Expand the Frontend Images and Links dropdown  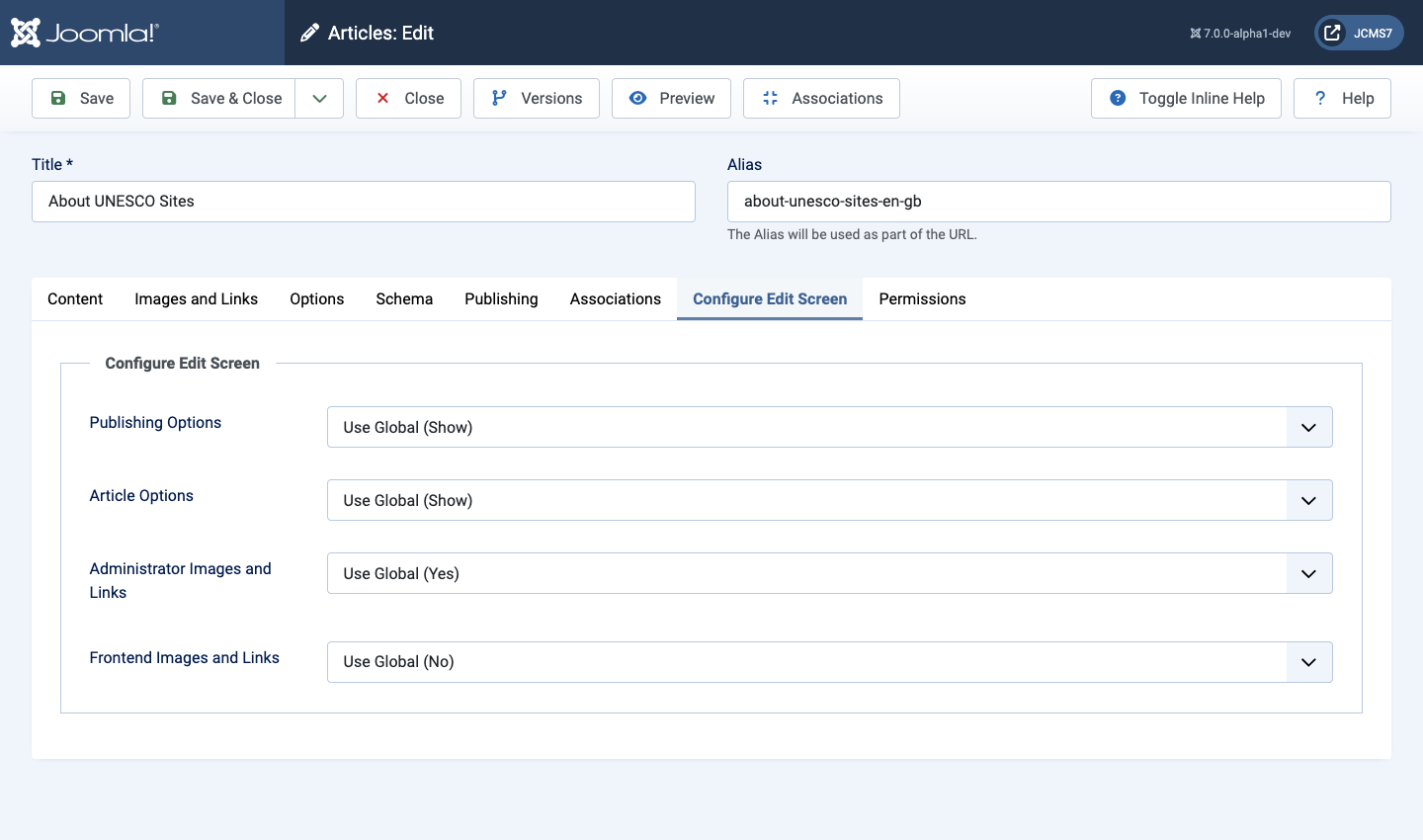point(830,662)
